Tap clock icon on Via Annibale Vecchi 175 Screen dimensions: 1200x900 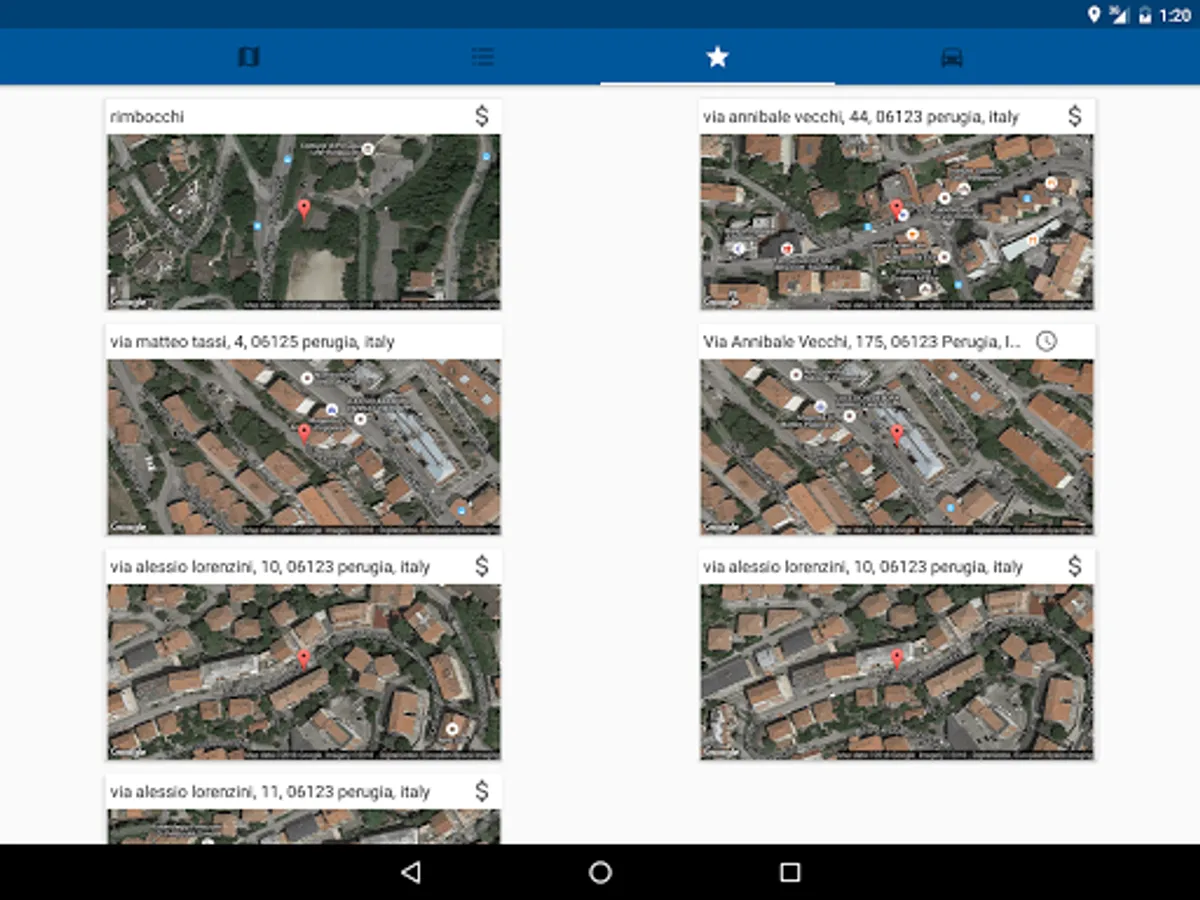point(1046,341)
